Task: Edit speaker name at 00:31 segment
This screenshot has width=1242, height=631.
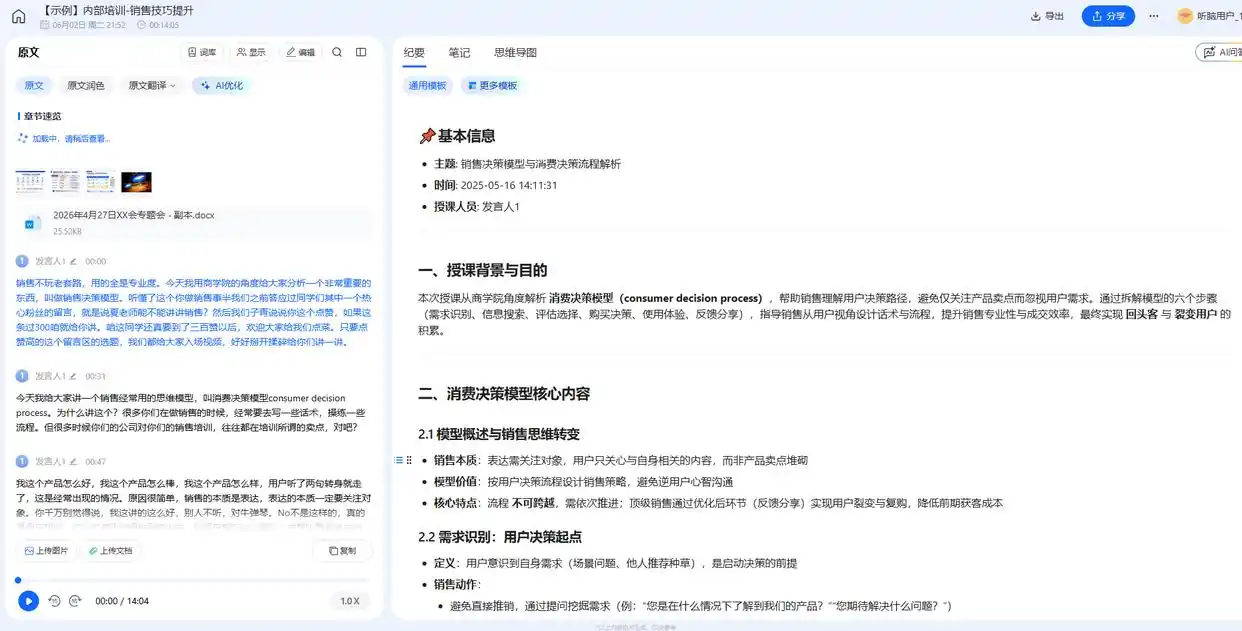Action: point(73,377)
